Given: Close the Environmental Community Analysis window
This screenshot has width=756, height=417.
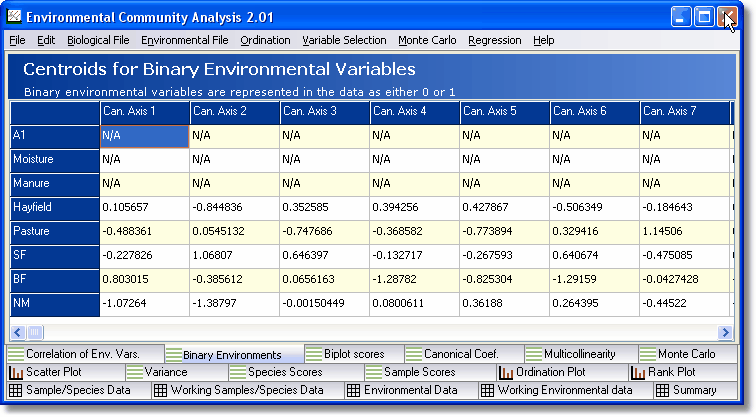Looking at the screenshot, I should pos(727,17).
